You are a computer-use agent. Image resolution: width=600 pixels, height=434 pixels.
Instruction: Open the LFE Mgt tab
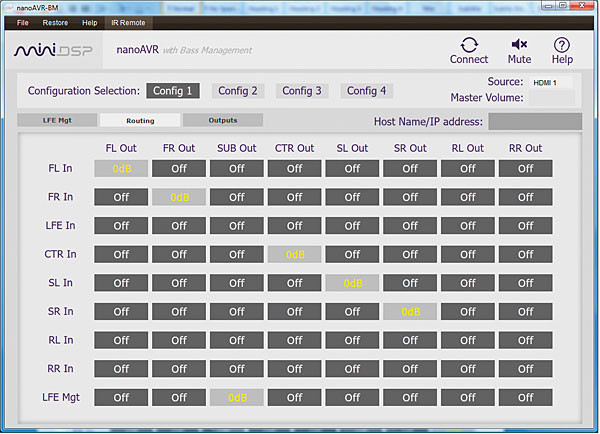[x=57, y=120]
